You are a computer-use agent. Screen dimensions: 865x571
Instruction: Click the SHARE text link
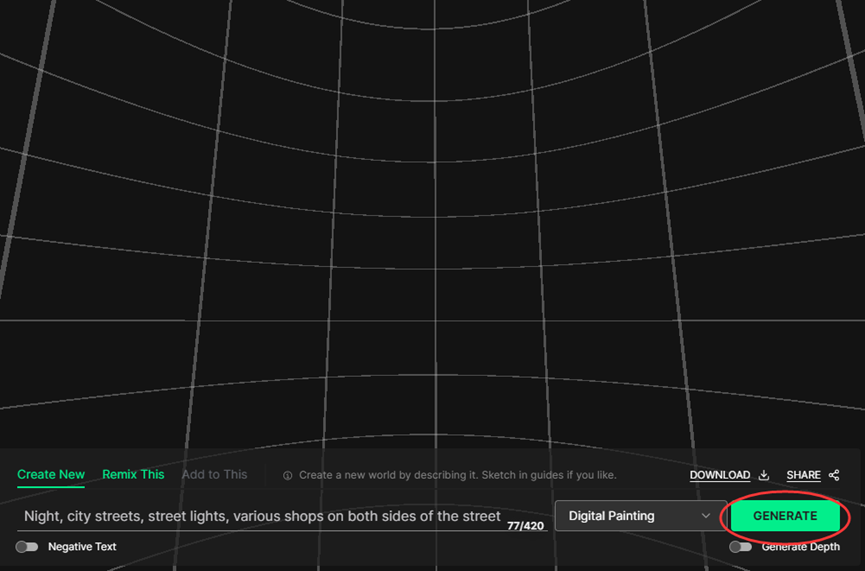point(803,475)
